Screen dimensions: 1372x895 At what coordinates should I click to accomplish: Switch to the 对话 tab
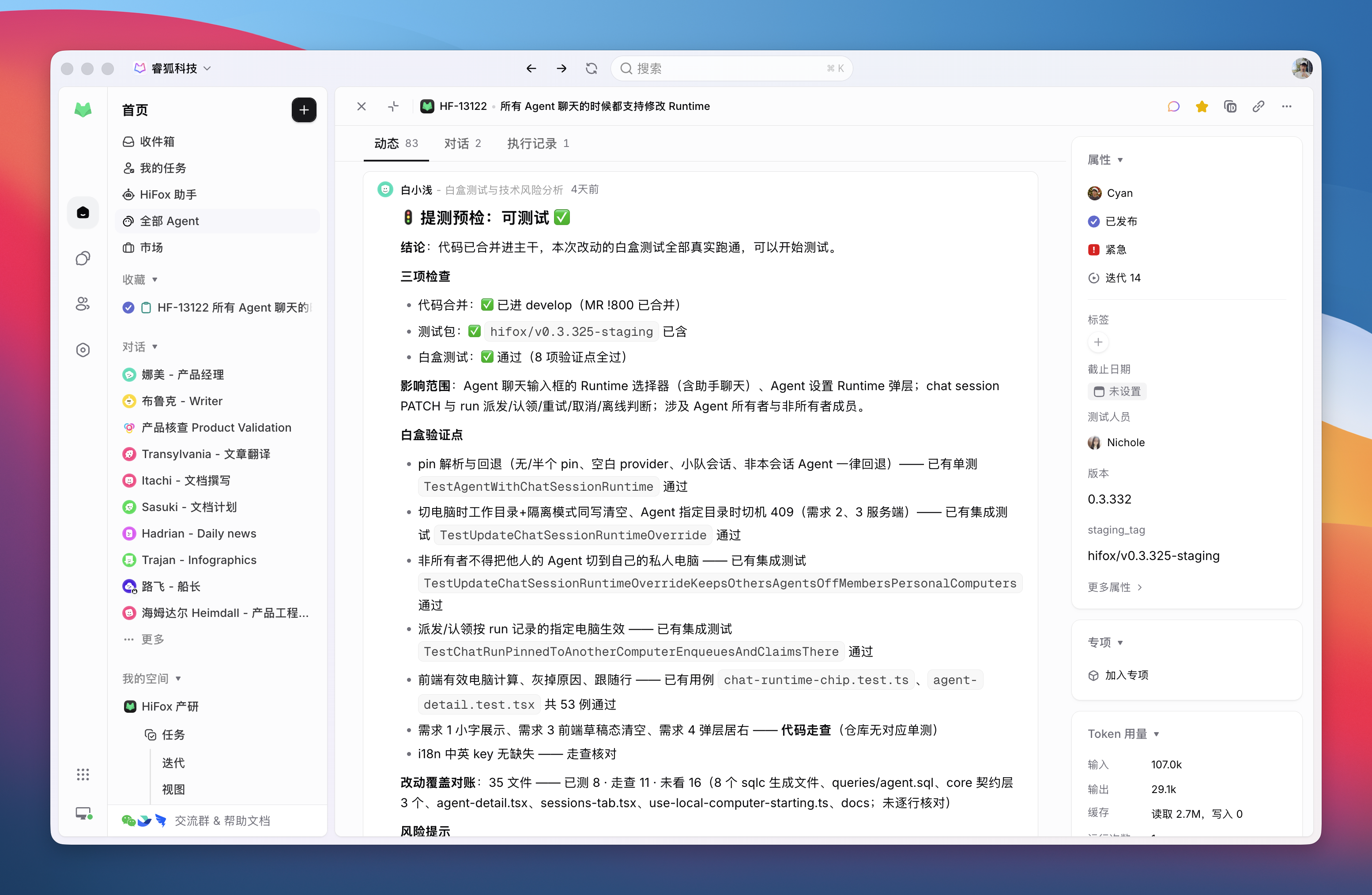tap(462, 143)
